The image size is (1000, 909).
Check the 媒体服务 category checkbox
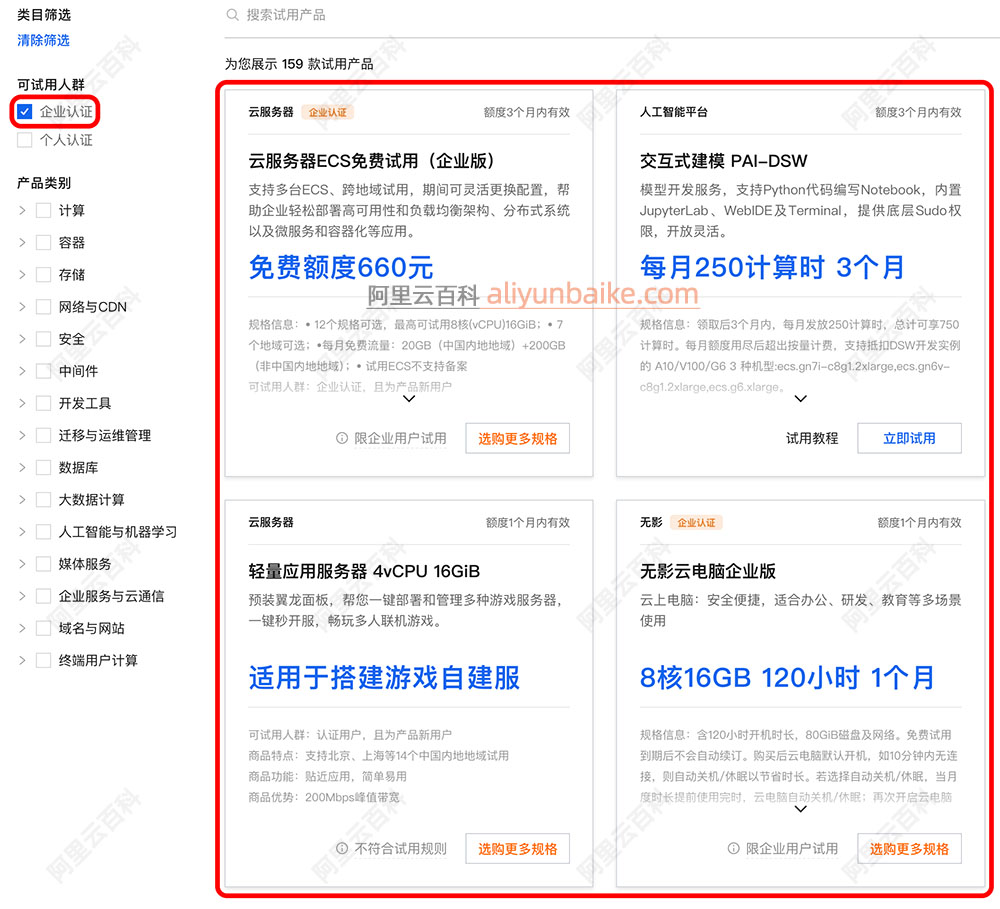[x=43, y=564]
